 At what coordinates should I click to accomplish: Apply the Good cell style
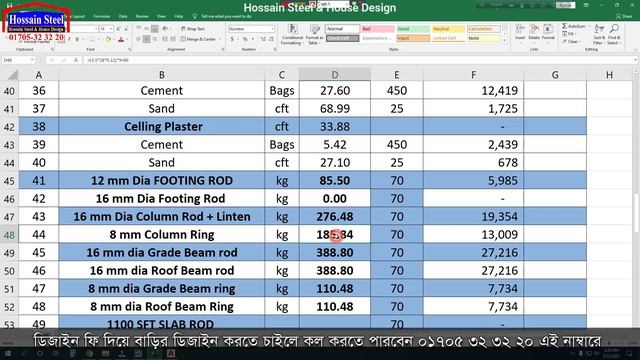click(x=413, y=29)
